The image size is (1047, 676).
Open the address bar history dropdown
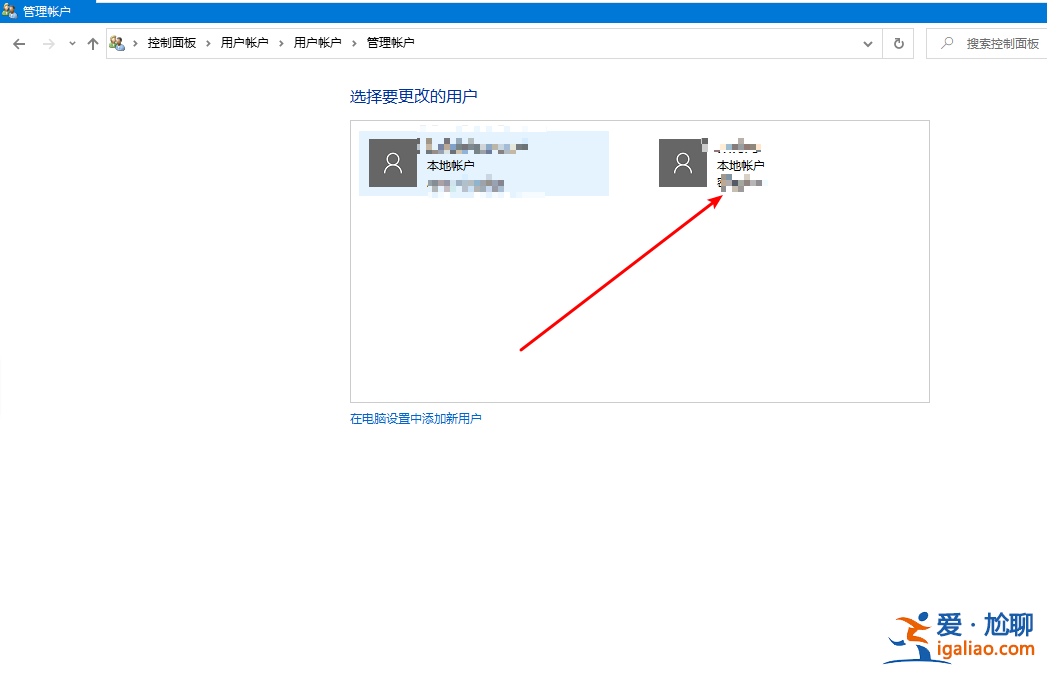868,43
